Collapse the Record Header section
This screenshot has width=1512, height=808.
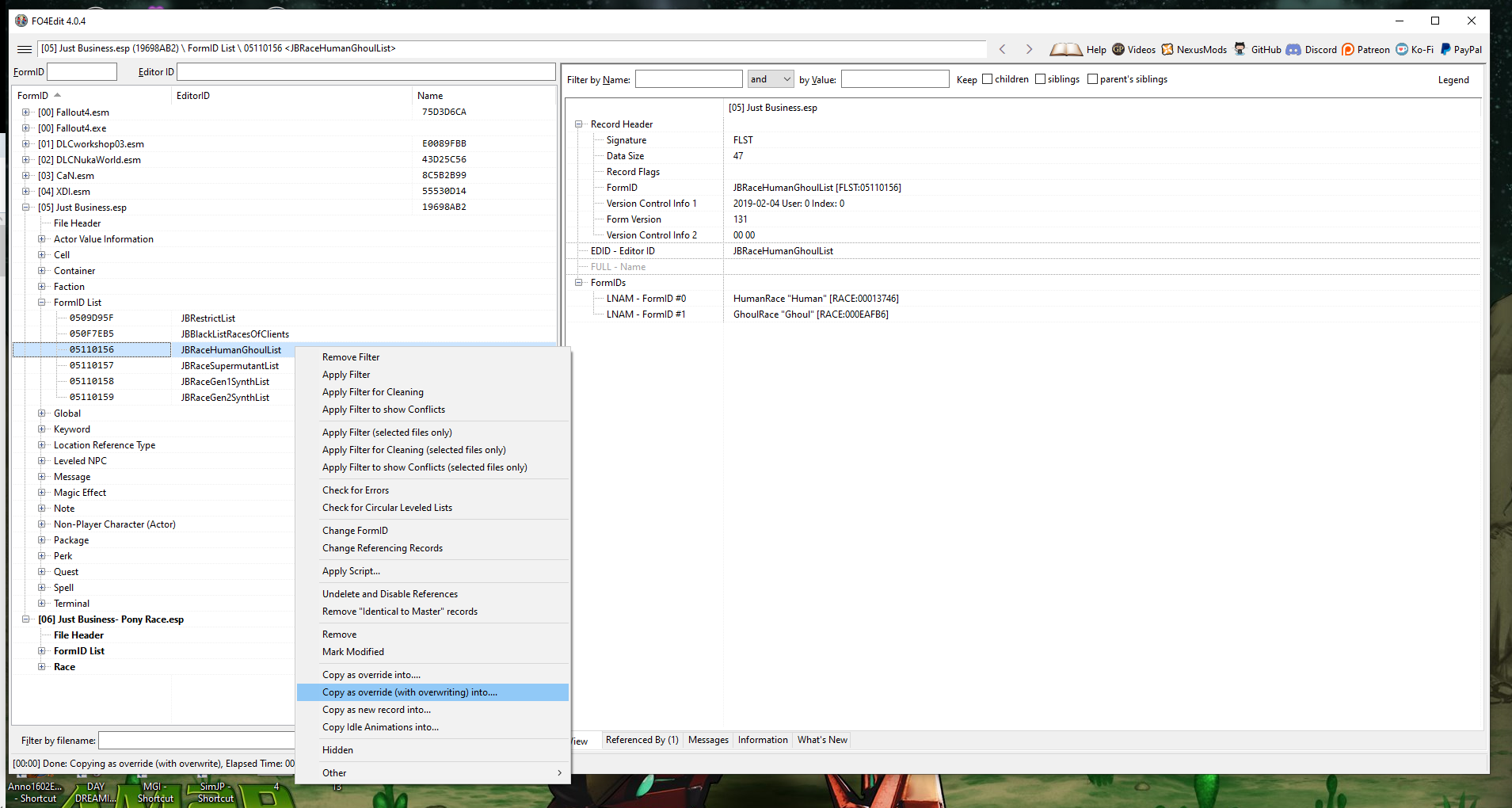pos(579,124)
